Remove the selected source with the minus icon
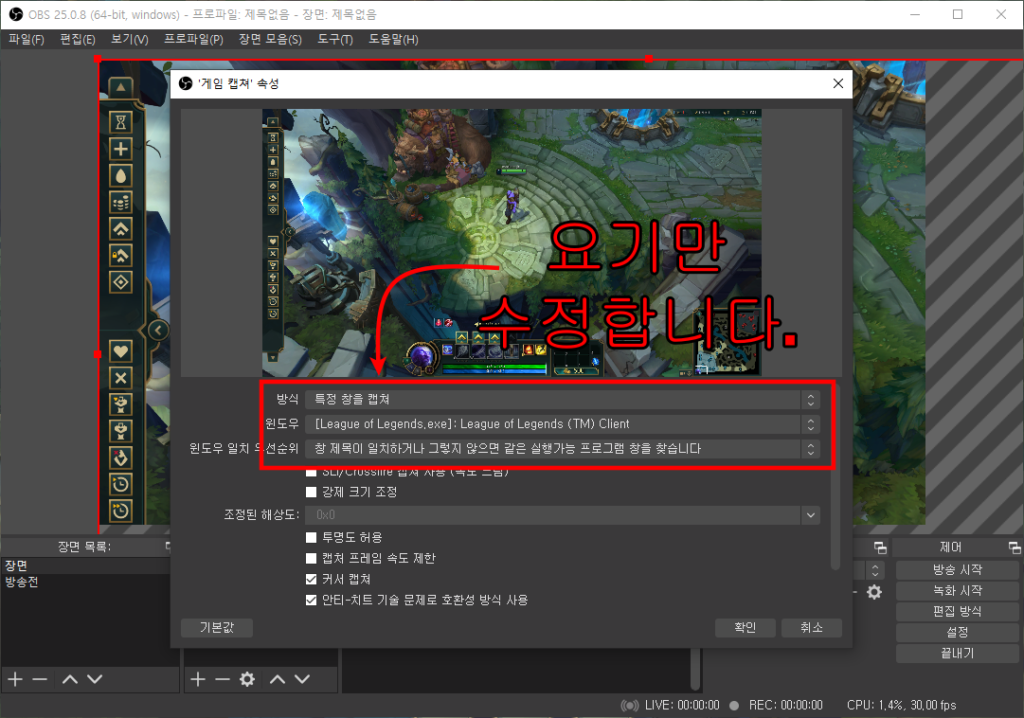Screen dimensions: 1024x718 pyautogui.click(x=222, y=679)
